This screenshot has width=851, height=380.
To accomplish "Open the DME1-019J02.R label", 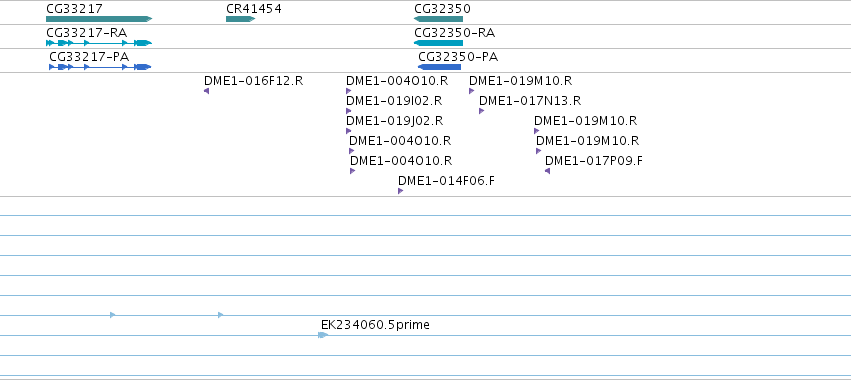I will (x=395, y=121).
